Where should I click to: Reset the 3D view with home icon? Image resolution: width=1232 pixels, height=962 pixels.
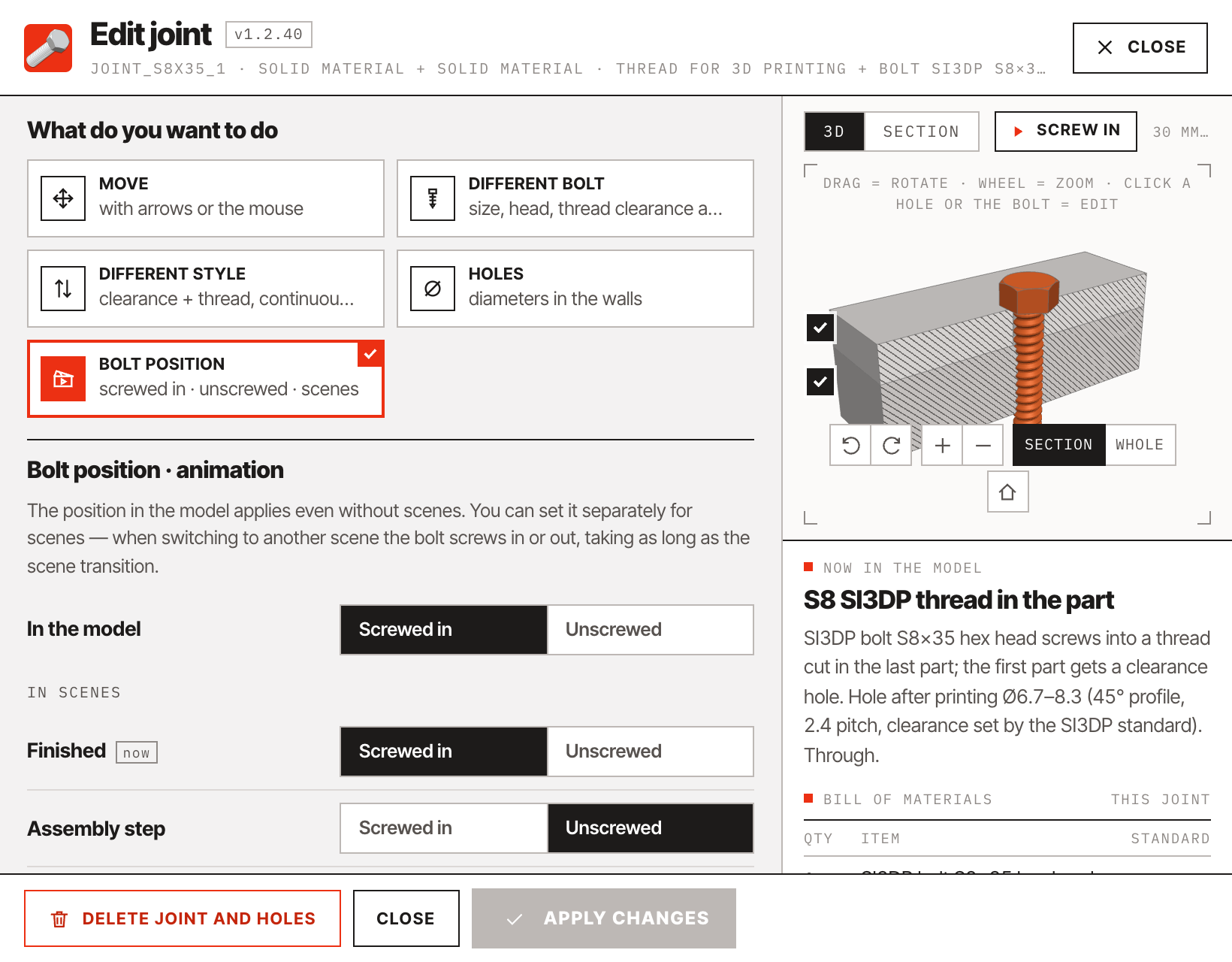tap(1007, 492)
